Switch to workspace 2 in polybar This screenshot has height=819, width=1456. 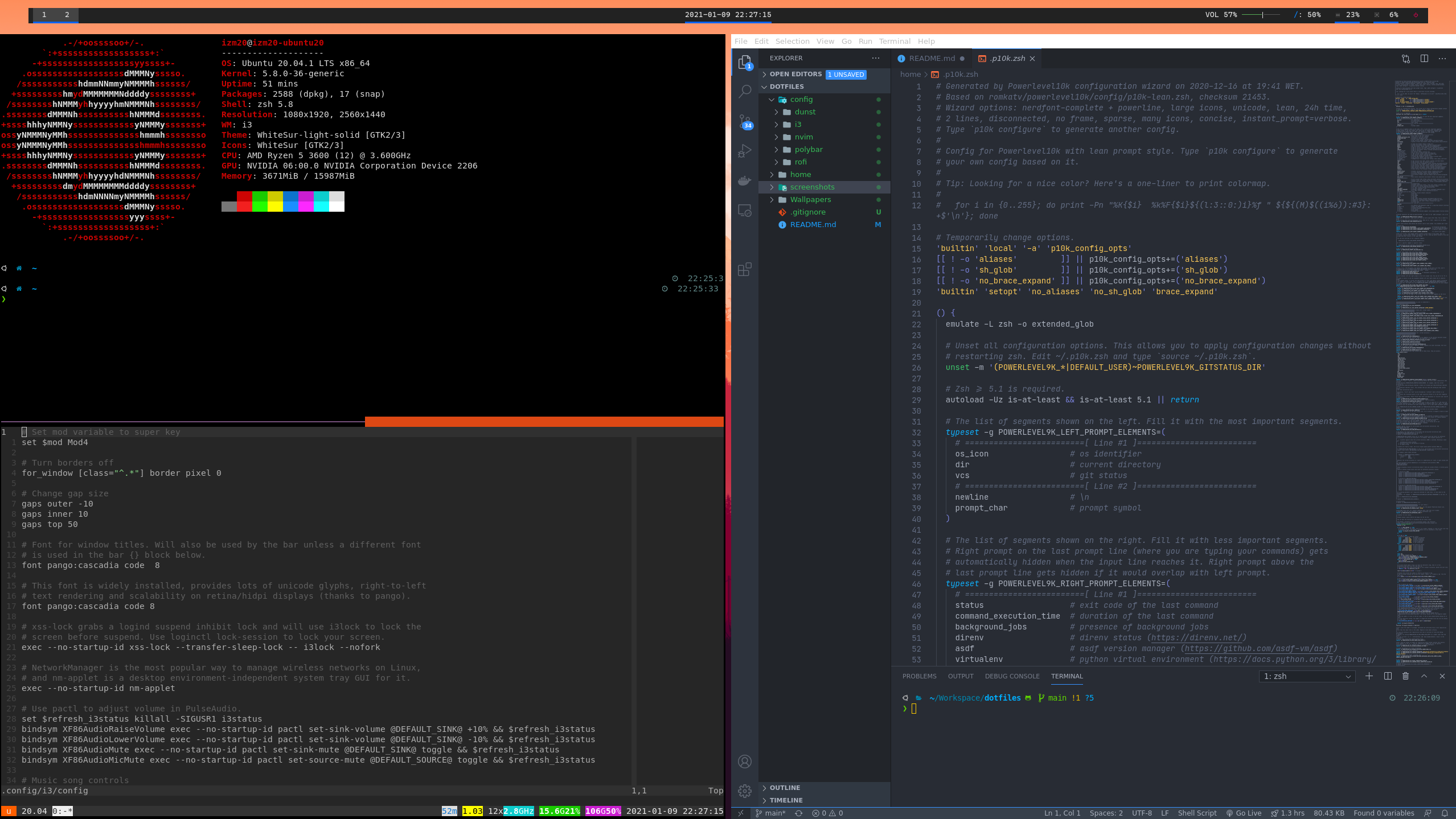[67, 15]
